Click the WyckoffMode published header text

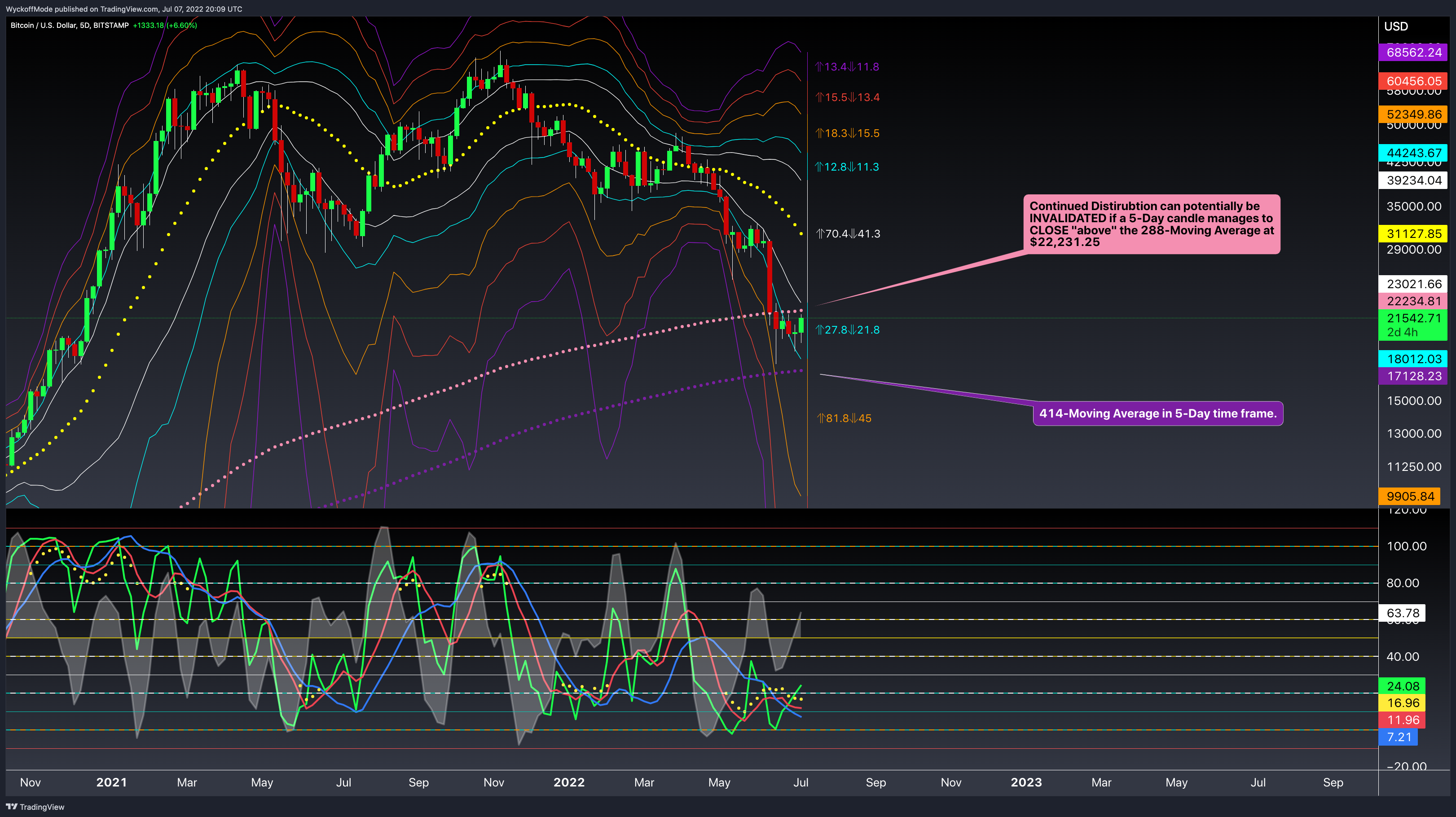click(124, 9)
